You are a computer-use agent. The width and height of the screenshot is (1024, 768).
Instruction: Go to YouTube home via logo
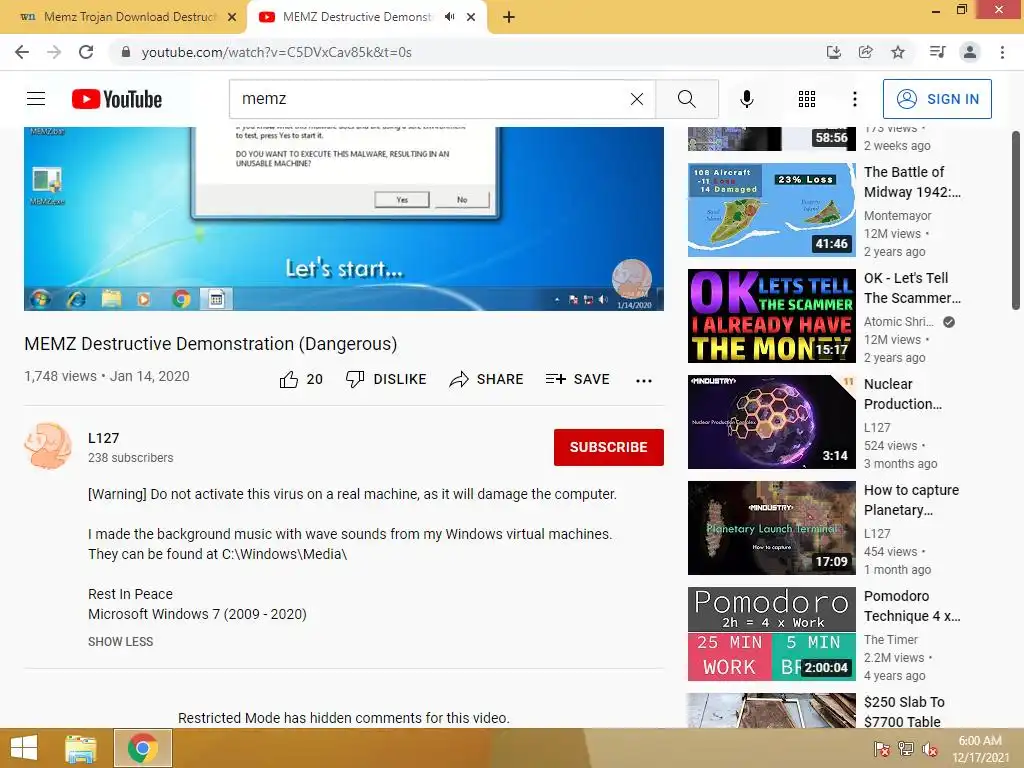pyautogui.click(x=117, y=99)
